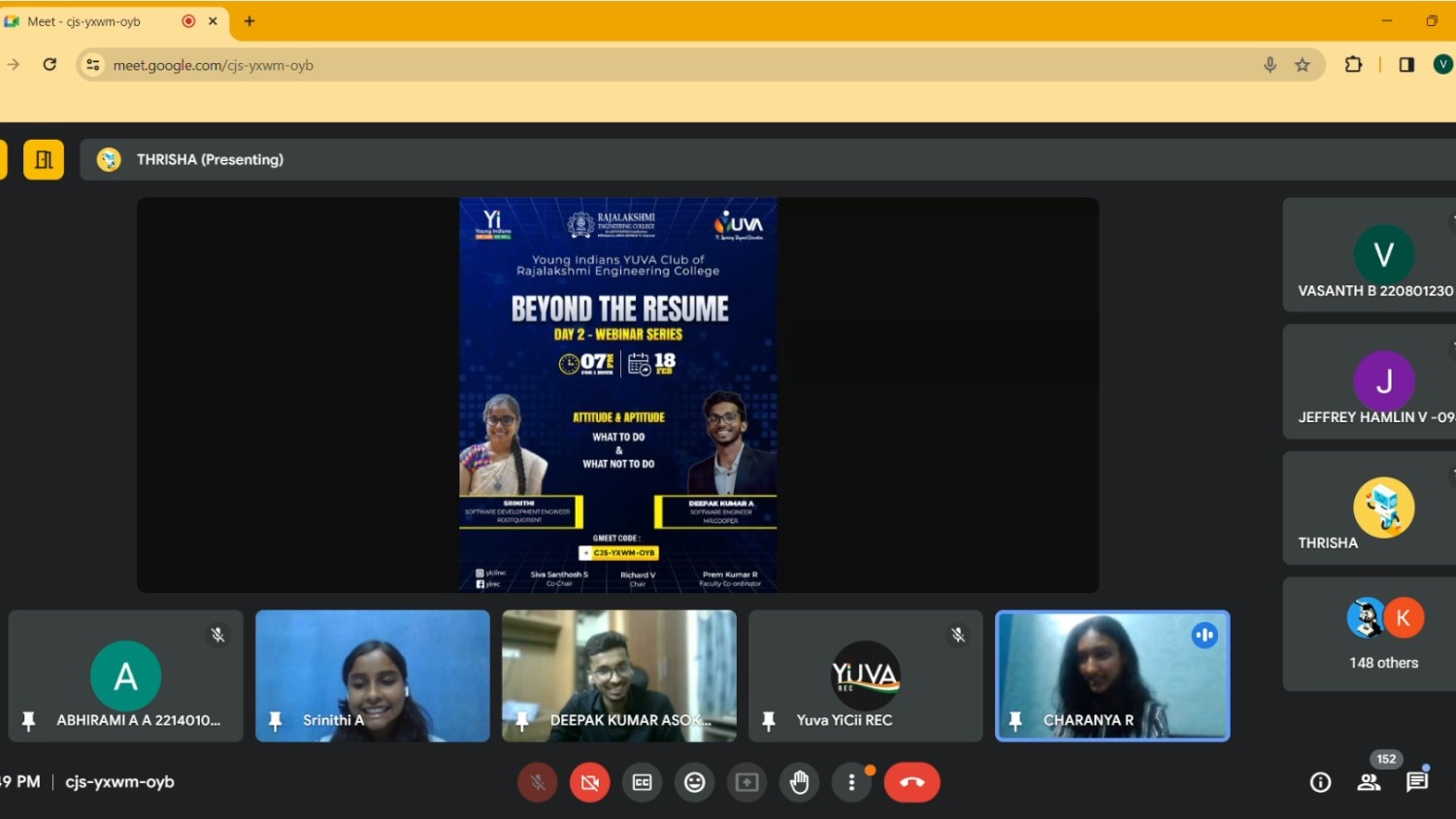This screenshot has width=1456, height=819.
Task: Click Yuva REC logo avatar
Action: [x=866, y=675]
